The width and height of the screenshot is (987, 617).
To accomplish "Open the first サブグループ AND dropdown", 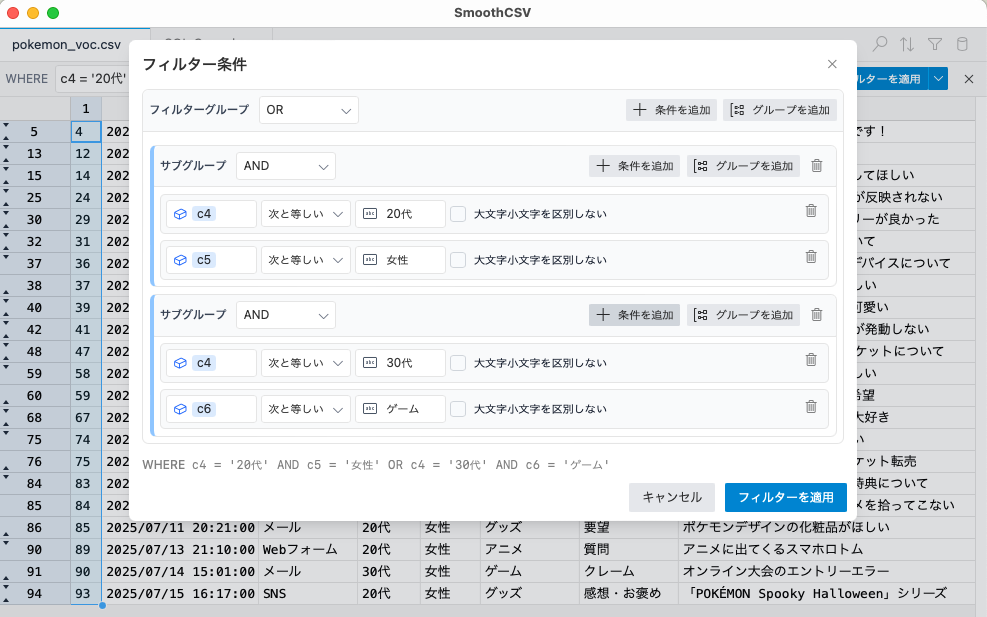I will 286,166.
